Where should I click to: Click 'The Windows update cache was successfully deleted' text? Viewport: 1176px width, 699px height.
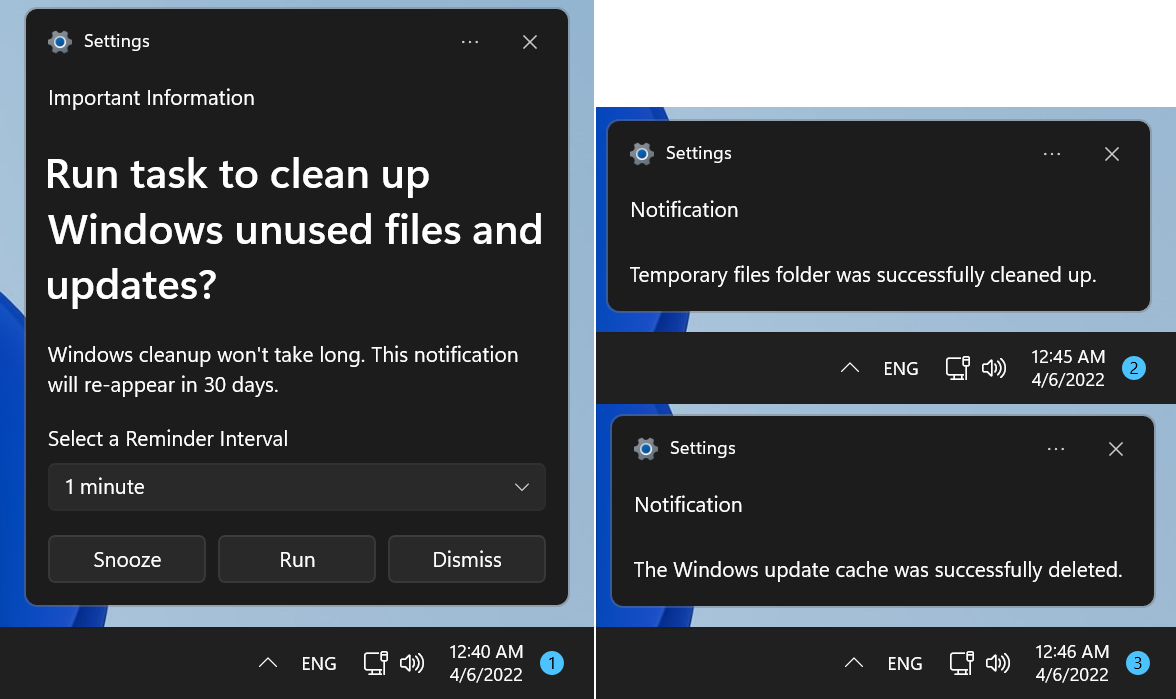(878, 570)
